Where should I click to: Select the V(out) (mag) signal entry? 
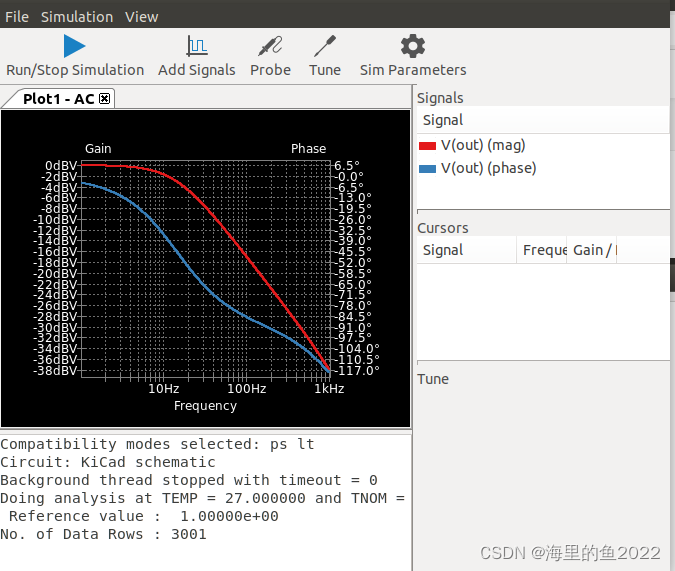pyautogui.click(x=483, y=145)
